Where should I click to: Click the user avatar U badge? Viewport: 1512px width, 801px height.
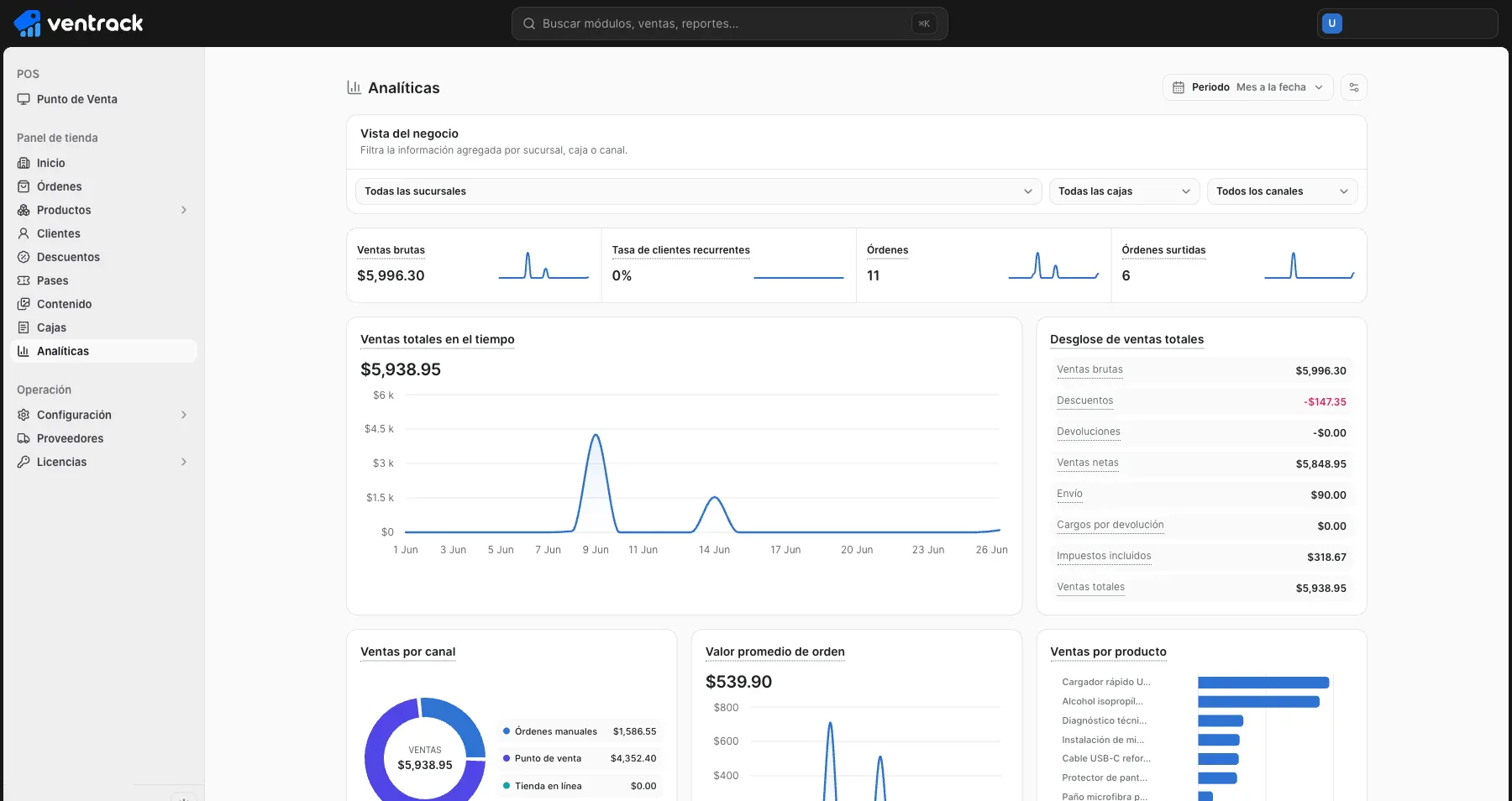1331,24
